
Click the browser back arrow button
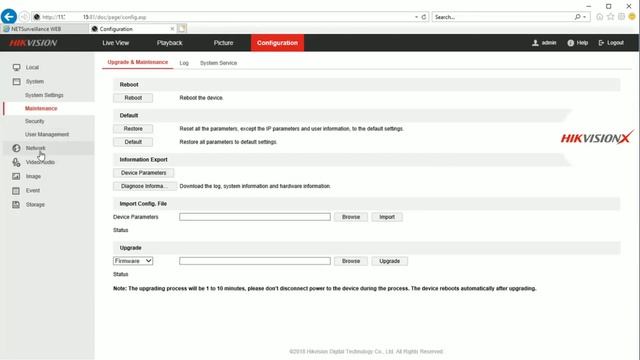coord(9,17)
